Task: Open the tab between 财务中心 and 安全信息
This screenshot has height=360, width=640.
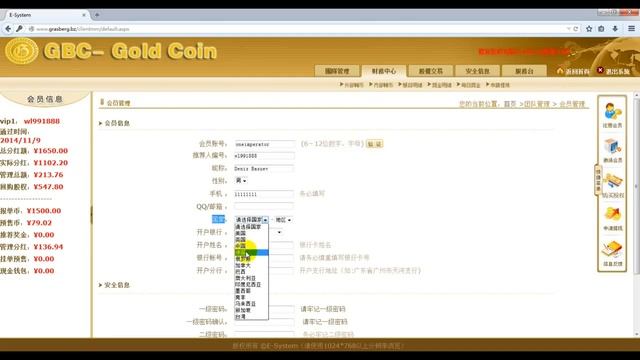Action: [431, 71]
